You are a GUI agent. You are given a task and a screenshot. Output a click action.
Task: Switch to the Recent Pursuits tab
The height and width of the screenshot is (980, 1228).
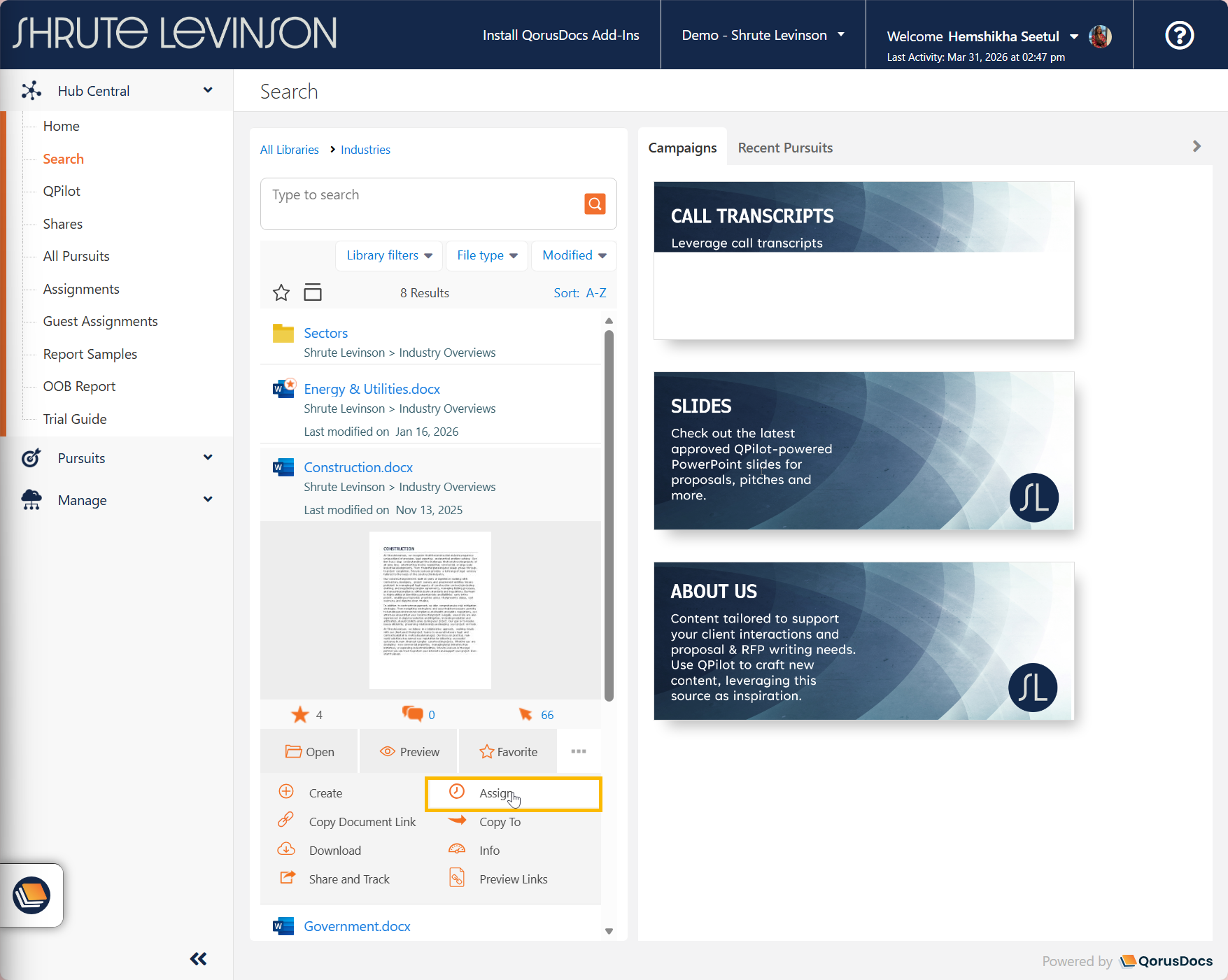pyautogui.click(x=785, y=148)
